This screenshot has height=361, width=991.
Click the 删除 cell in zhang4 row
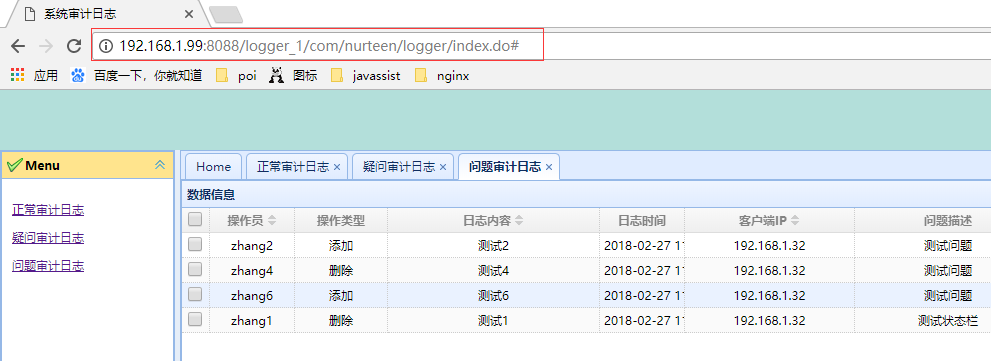341,271
